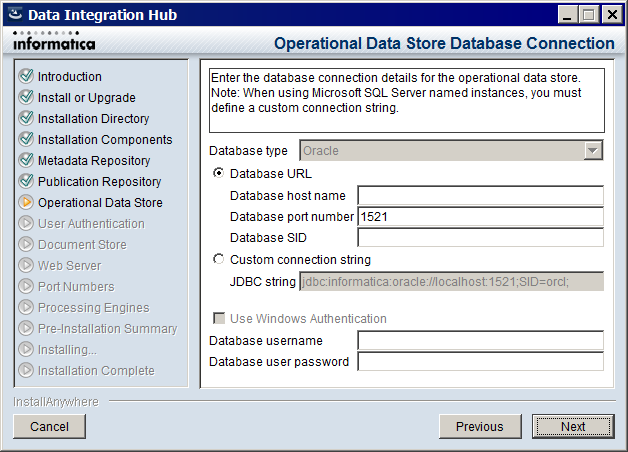The image size is (628, 452).
Task: Click the Next button
Action: [573, 426]
